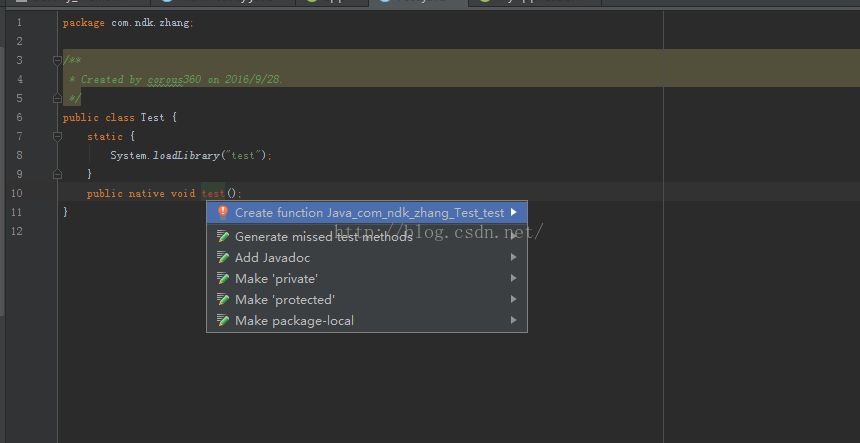This screenshot has width=860, height=443.
Task: Click pencil icon beside Make 'private'
Action: [223, 279]
